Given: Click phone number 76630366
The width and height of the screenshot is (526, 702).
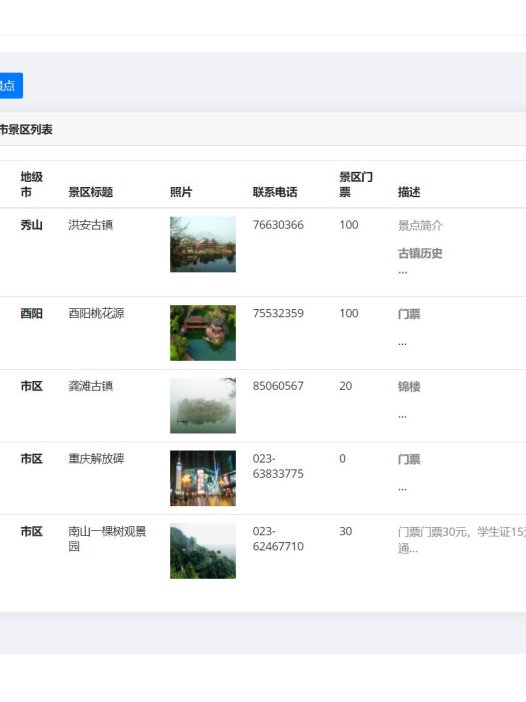Looking at the screenshot, I should tap(278, 225).
